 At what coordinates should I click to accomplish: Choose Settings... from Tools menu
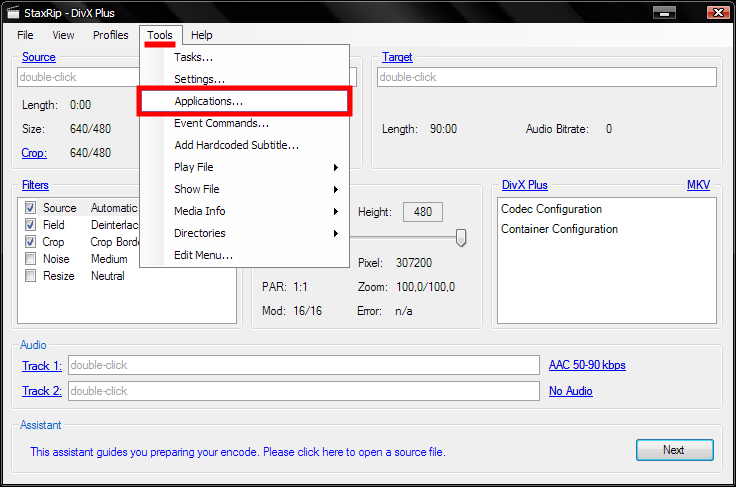(x=245, y=79)
